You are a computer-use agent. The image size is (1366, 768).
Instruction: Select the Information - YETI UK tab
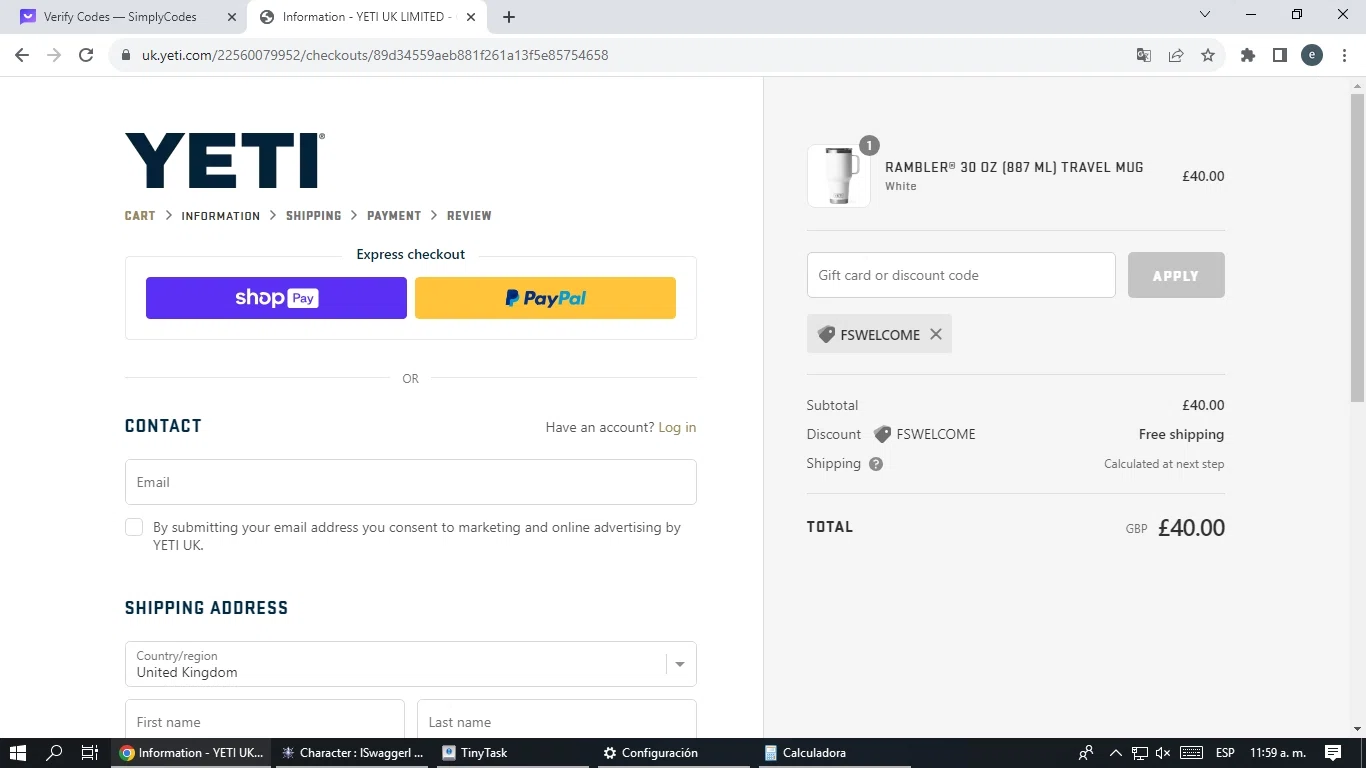point(366,17)
